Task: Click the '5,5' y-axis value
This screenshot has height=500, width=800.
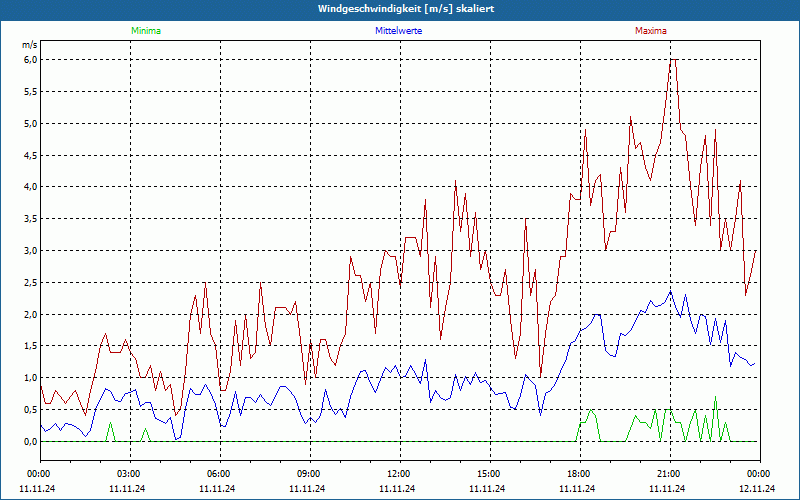Action: [x=31, y=92]
